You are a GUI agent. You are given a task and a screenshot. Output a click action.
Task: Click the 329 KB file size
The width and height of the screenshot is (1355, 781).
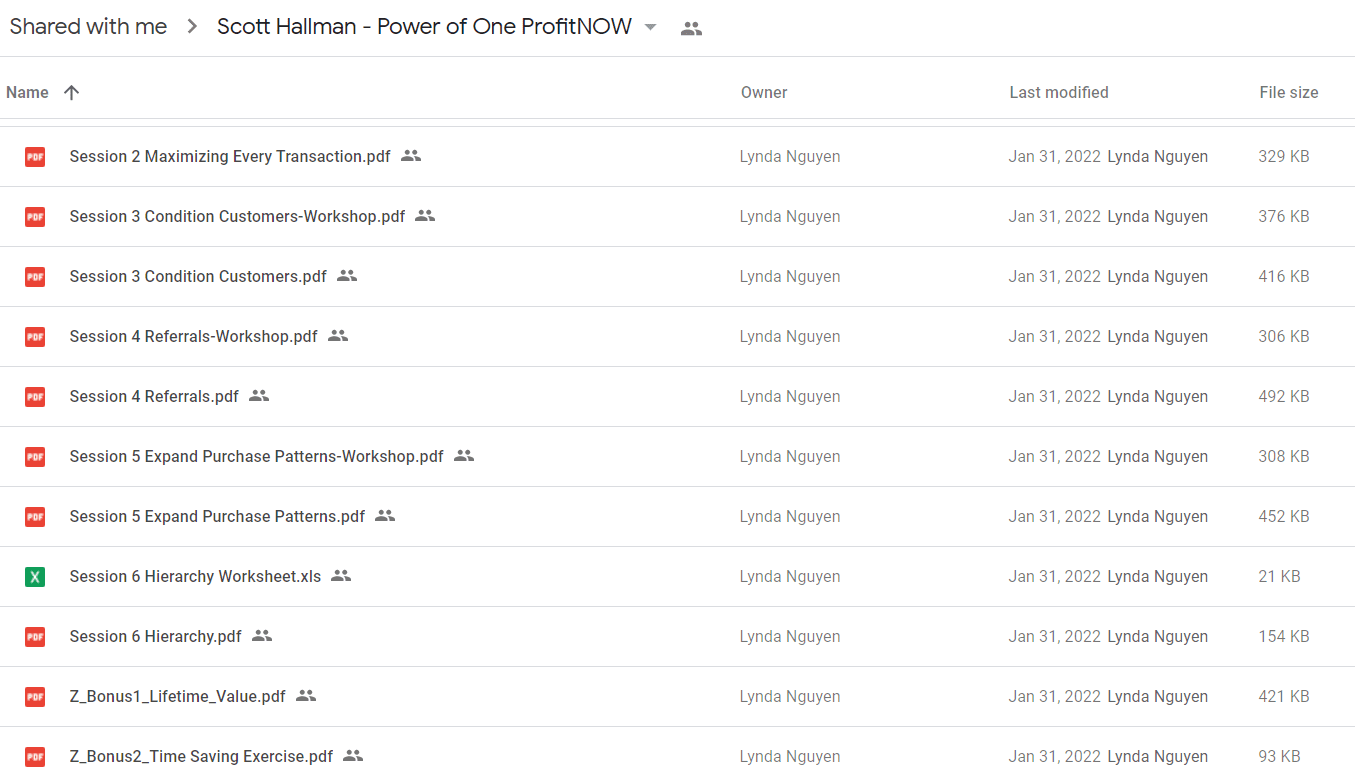pyautogui.click(x=1284, y=156)
